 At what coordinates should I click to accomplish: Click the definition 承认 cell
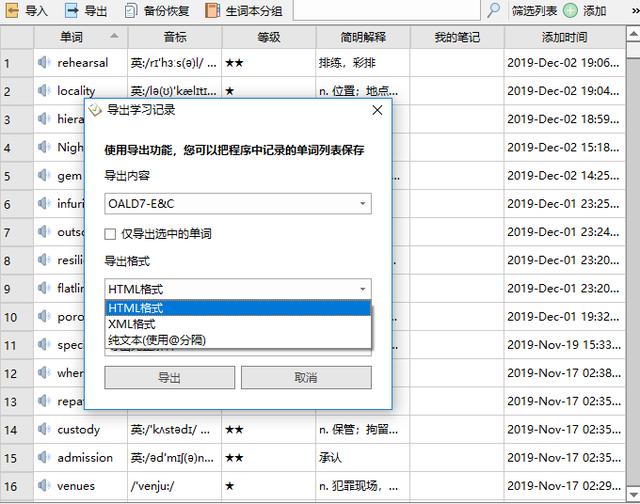click(363, 458)
